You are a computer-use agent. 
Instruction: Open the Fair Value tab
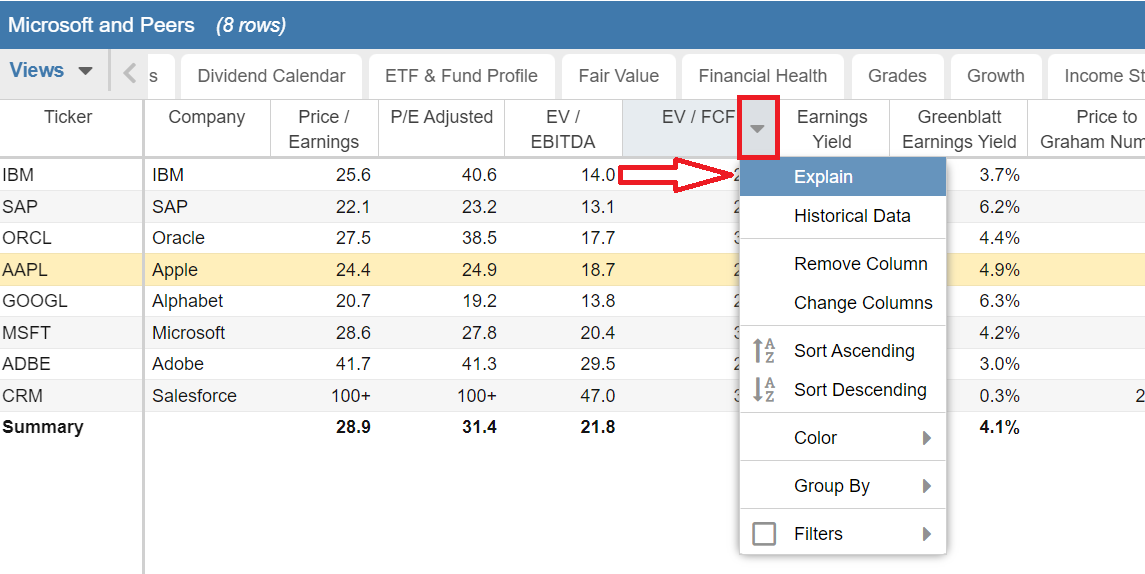[619, 76]
